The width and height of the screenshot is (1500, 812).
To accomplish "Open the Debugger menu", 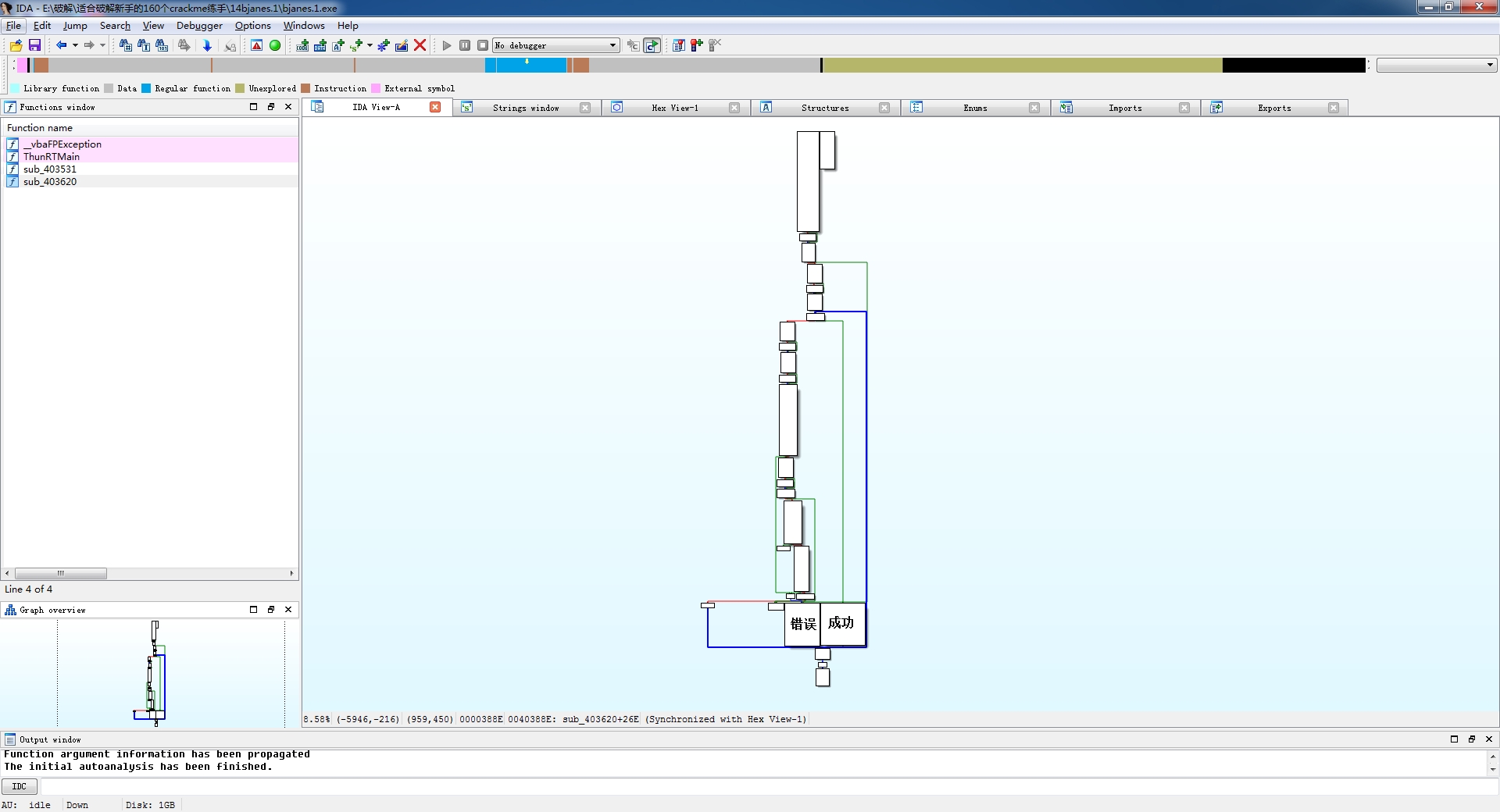I will 199,26.
